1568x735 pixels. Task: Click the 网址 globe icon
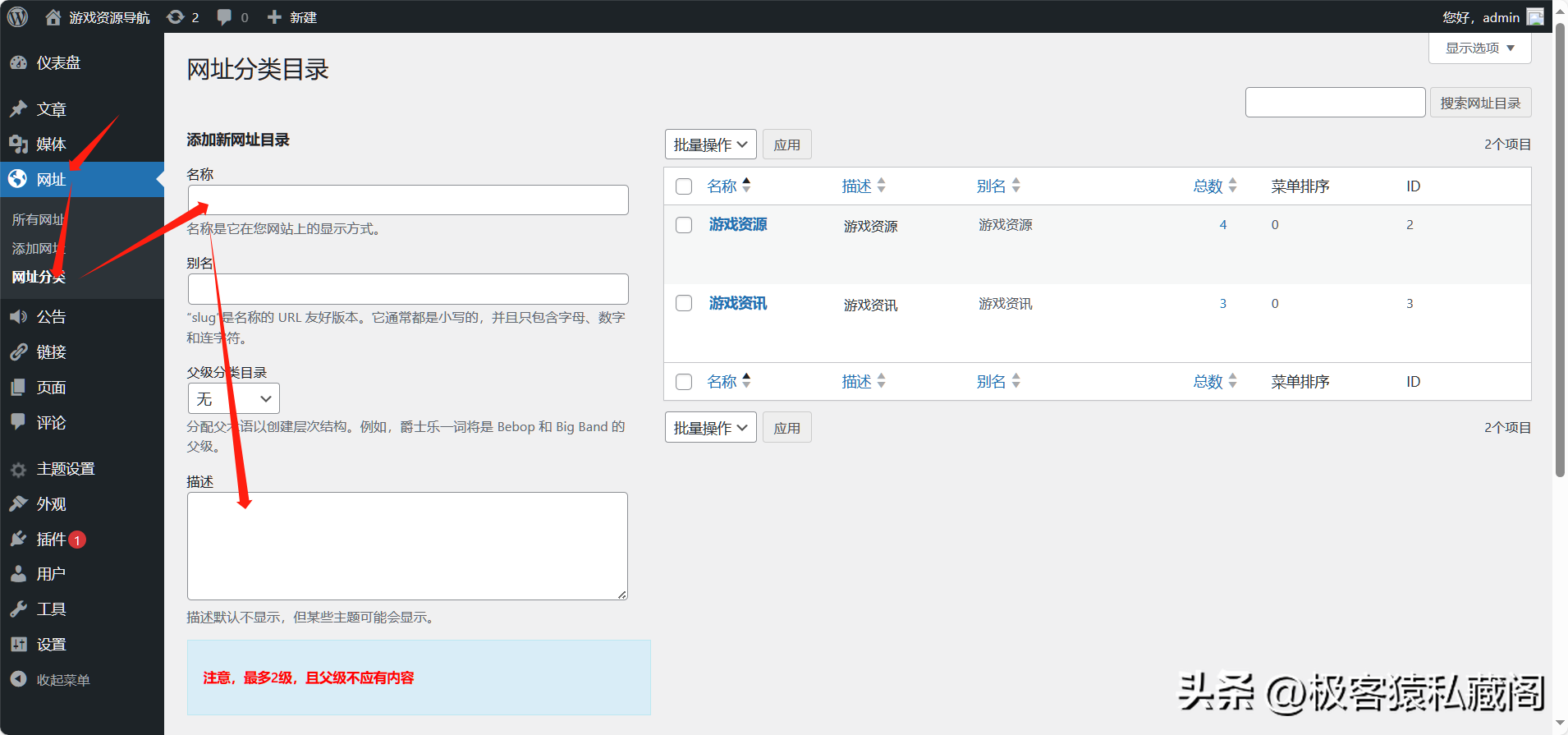coord(18,179)
